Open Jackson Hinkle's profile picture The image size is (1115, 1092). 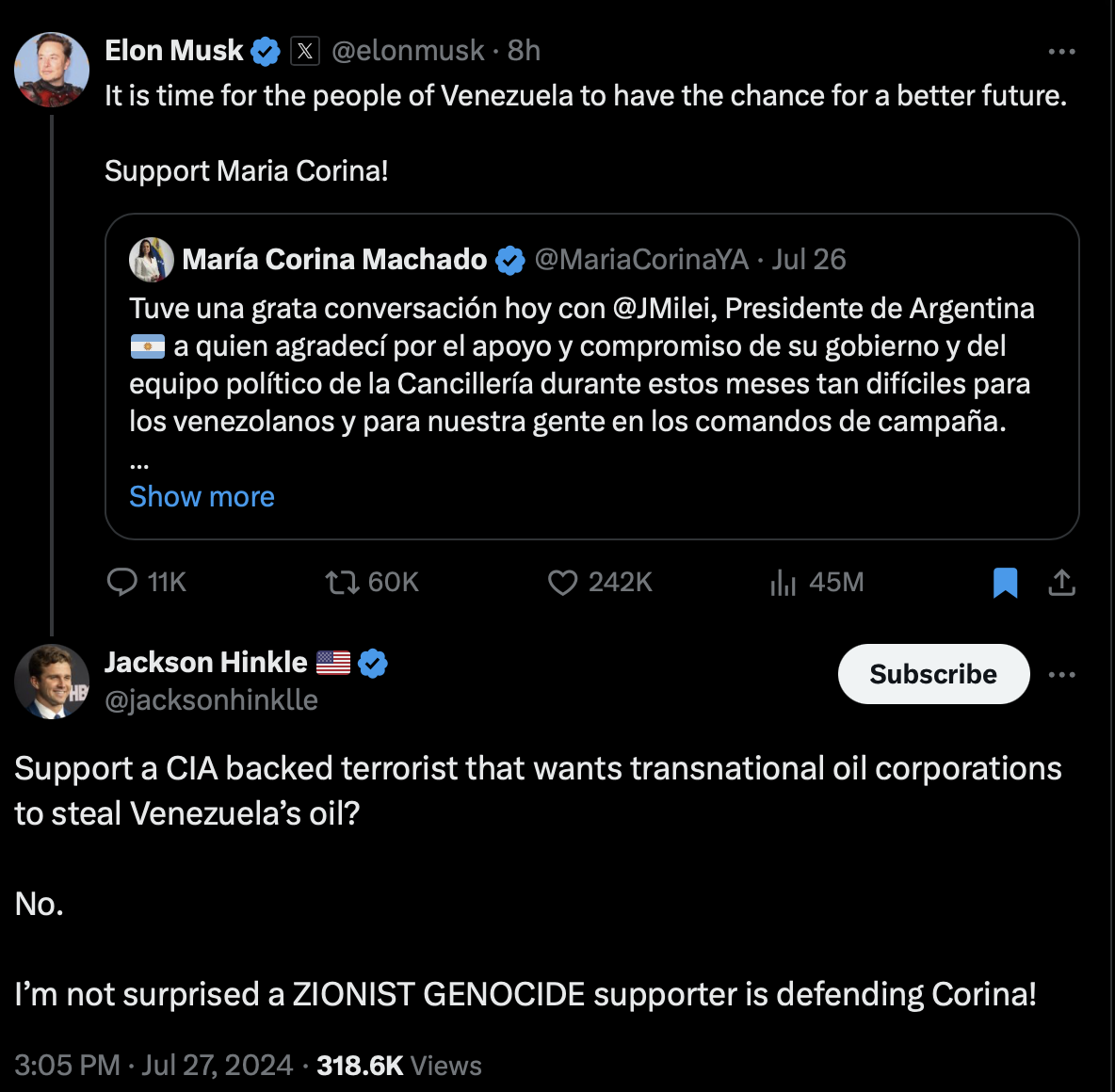point(52,682)
